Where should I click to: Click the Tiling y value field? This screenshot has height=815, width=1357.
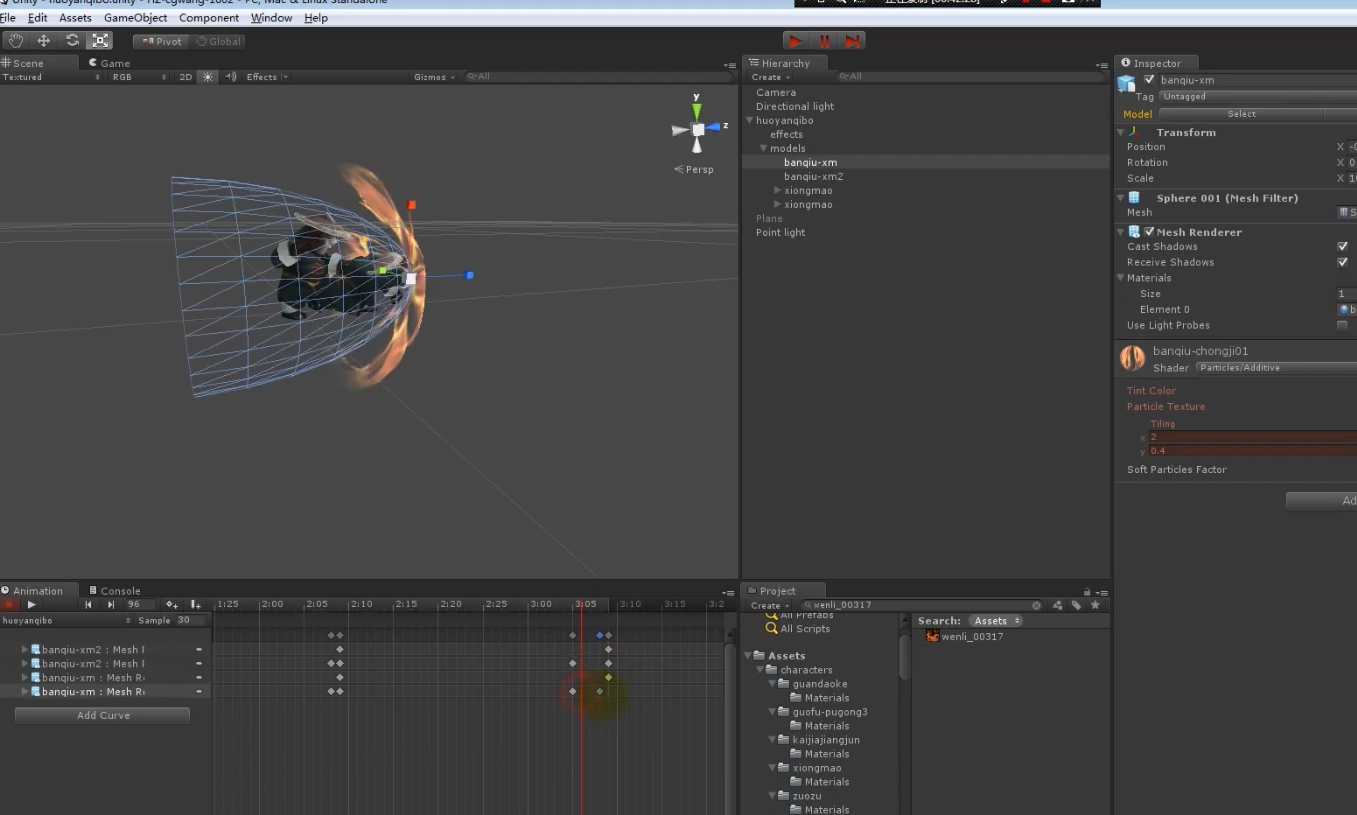click(1252, 451)
